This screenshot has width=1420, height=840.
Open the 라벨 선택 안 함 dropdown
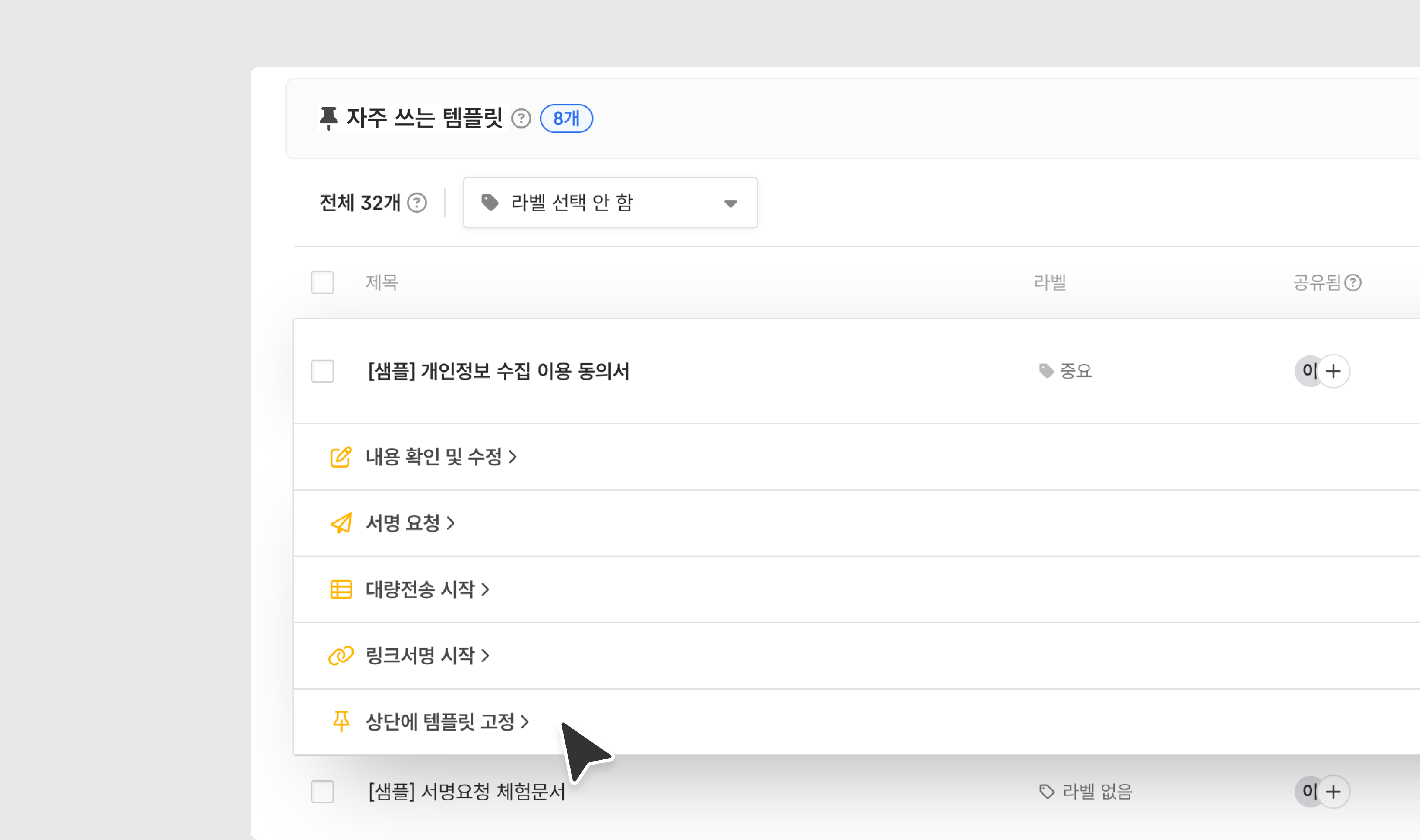point(610,203)
